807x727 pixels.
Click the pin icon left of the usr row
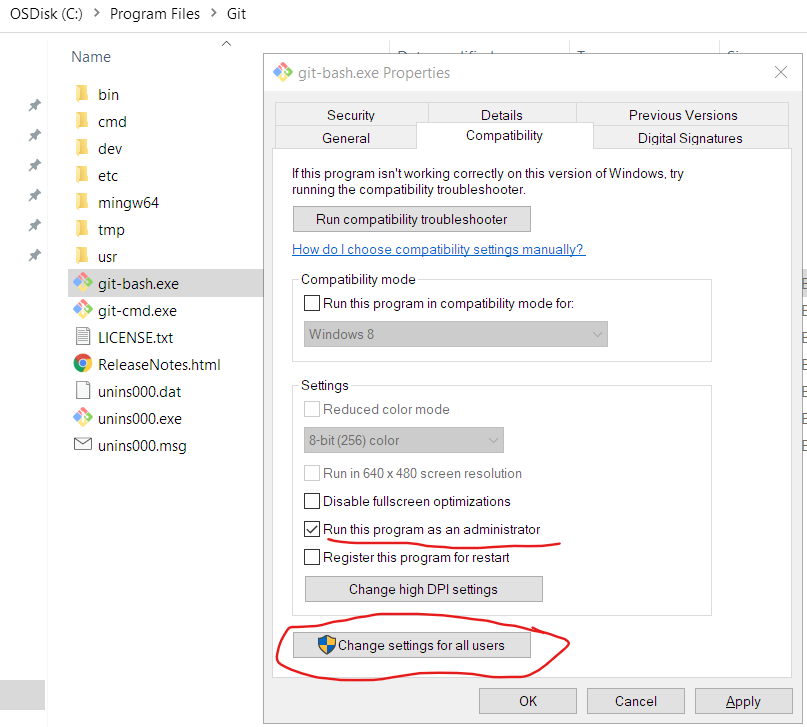pos(34,255)
